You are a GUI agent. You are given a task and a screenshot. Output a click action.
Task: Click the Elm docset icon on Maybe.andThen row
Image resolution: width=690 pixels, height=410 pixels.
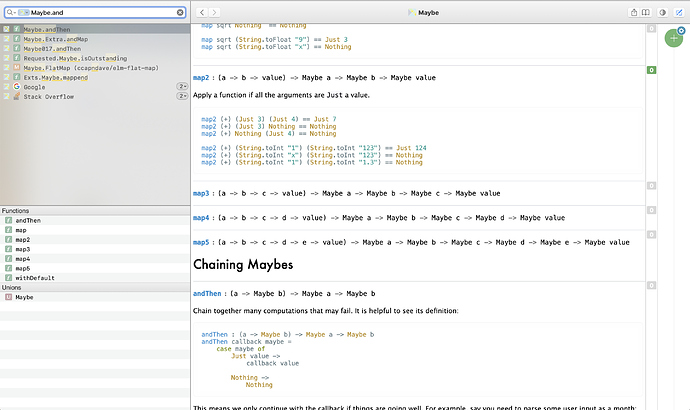(6, 29)
